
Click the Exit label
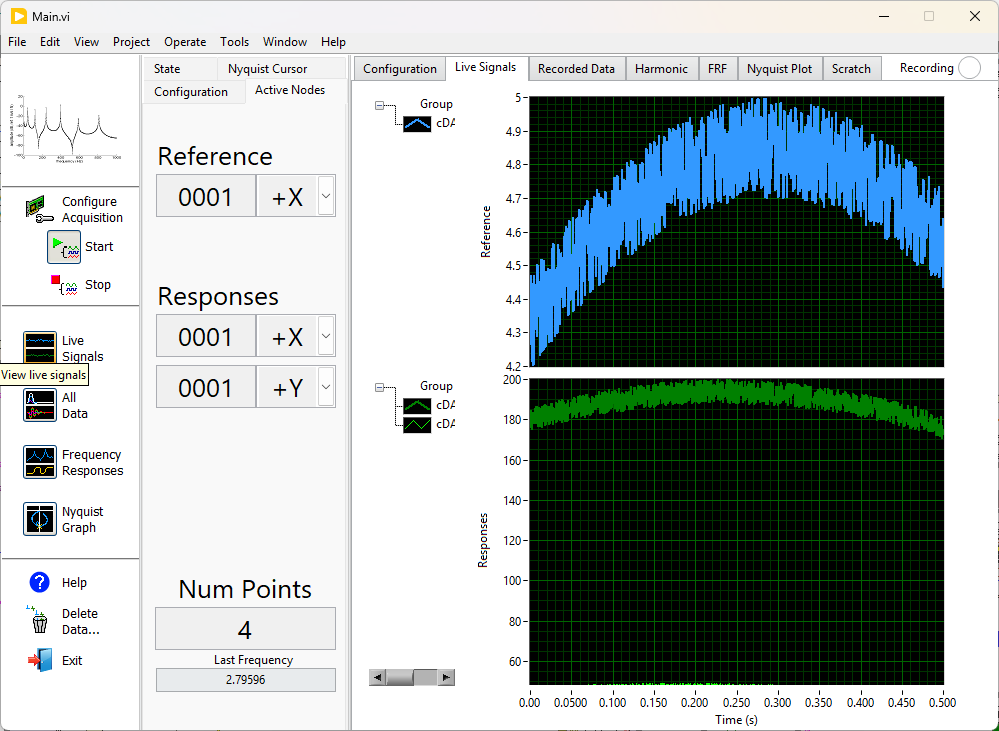click(x=72, y=660)
